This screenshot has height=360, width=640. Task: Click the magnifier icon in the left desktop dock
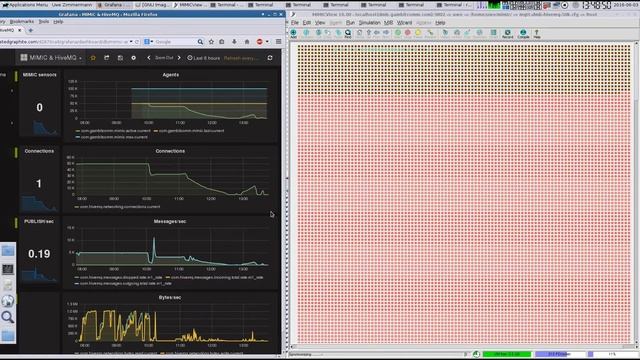click(8, 317)
